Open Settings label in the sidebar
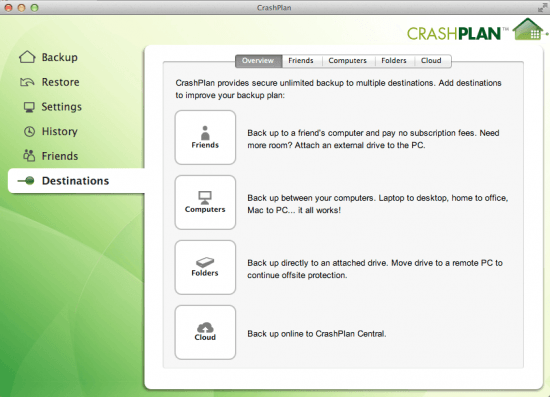The height and width of the screenshot is (397, 550). tap(62, 107)
